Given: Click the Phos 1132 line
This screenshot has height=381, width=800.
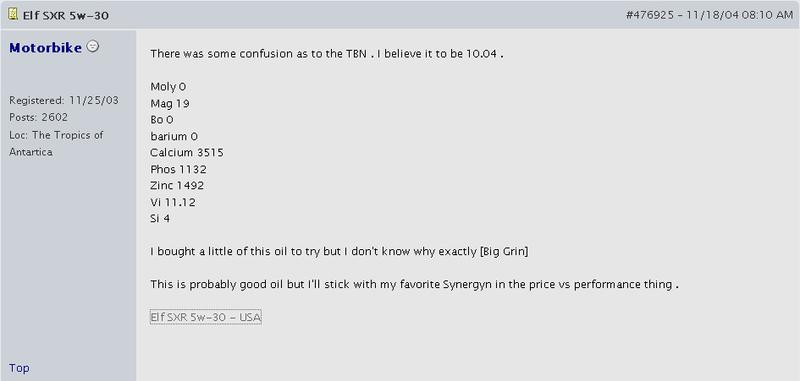Looking at the screenshot, I should pyautogui.click(x=178, y=169).
